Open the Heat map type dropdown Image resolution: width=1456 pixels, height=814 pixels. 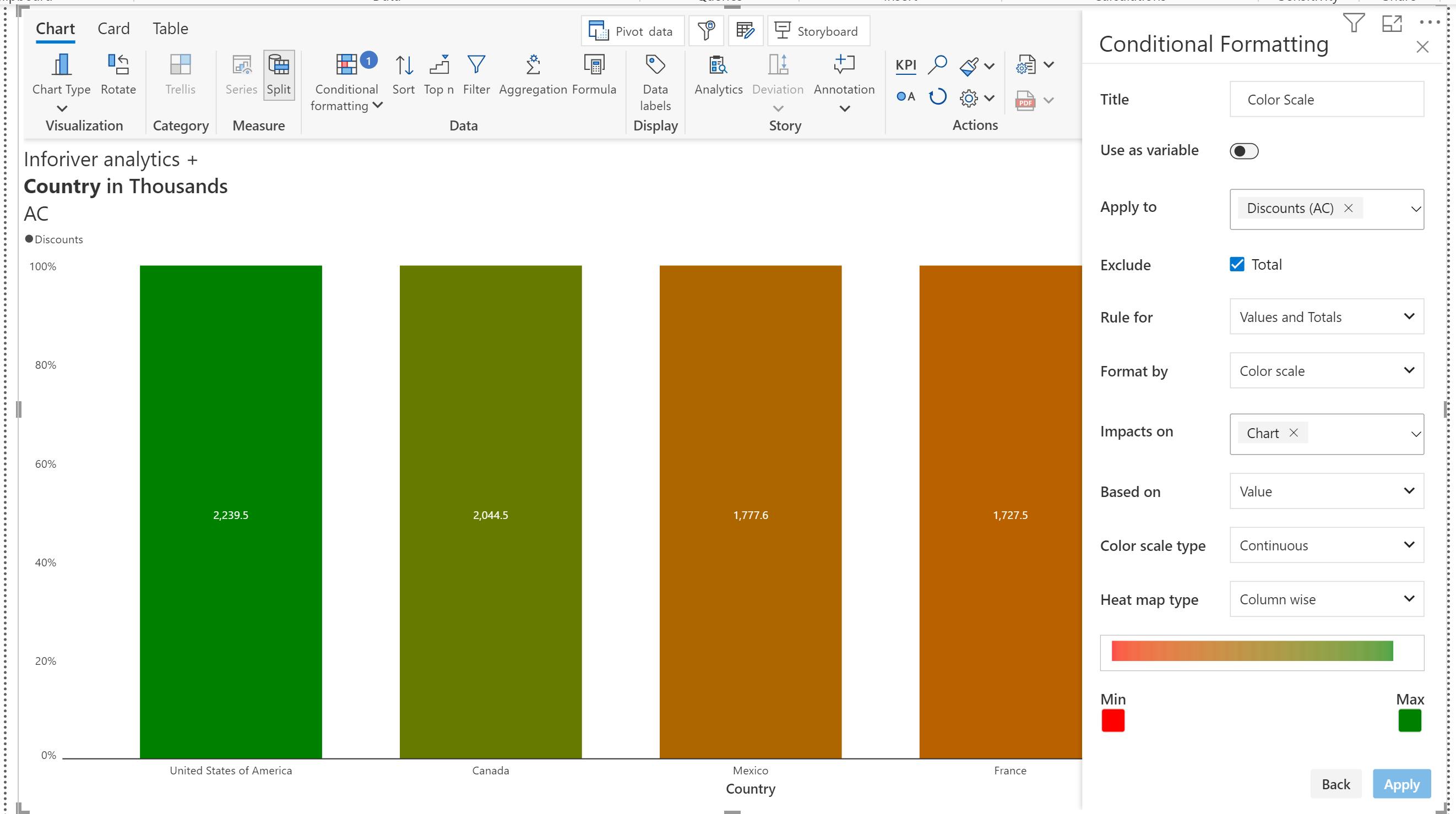pos(1326,599)
